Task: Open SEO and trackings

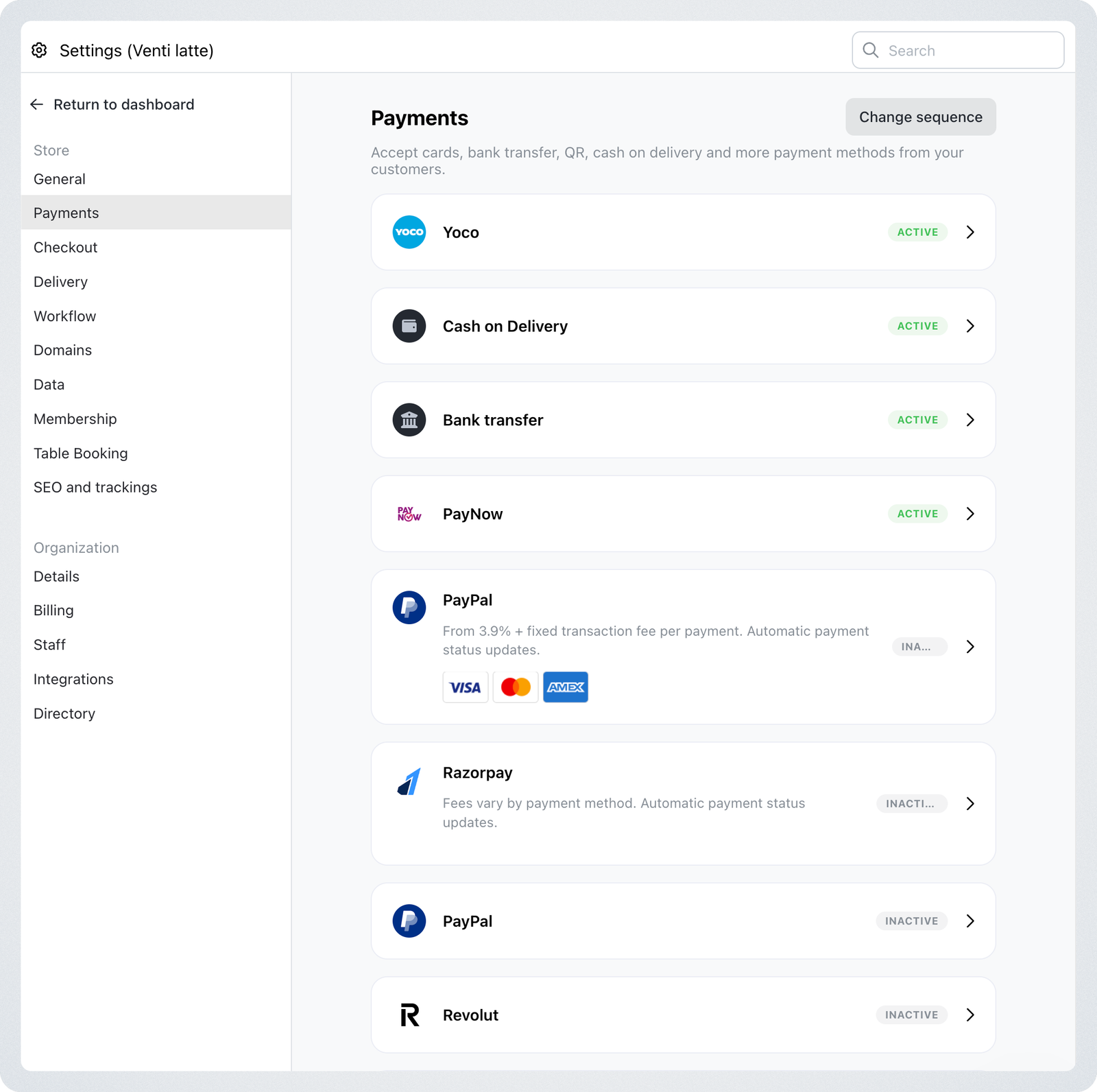Action: click(156, 487)
